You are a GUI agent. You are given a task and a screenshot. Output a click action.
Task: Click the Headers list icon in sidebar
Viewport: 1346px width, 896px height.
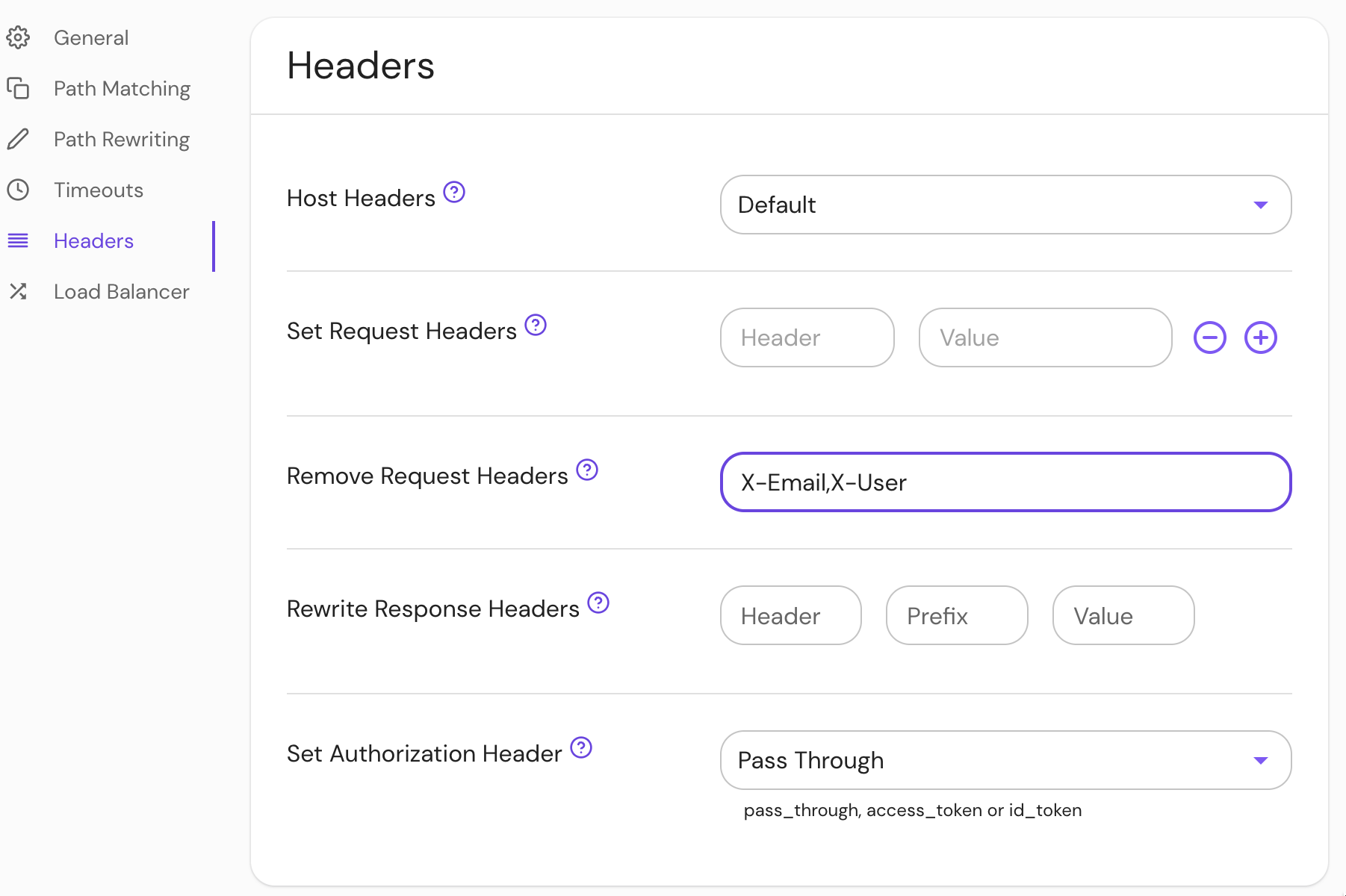pyautogui.click(x=19, y=240)
